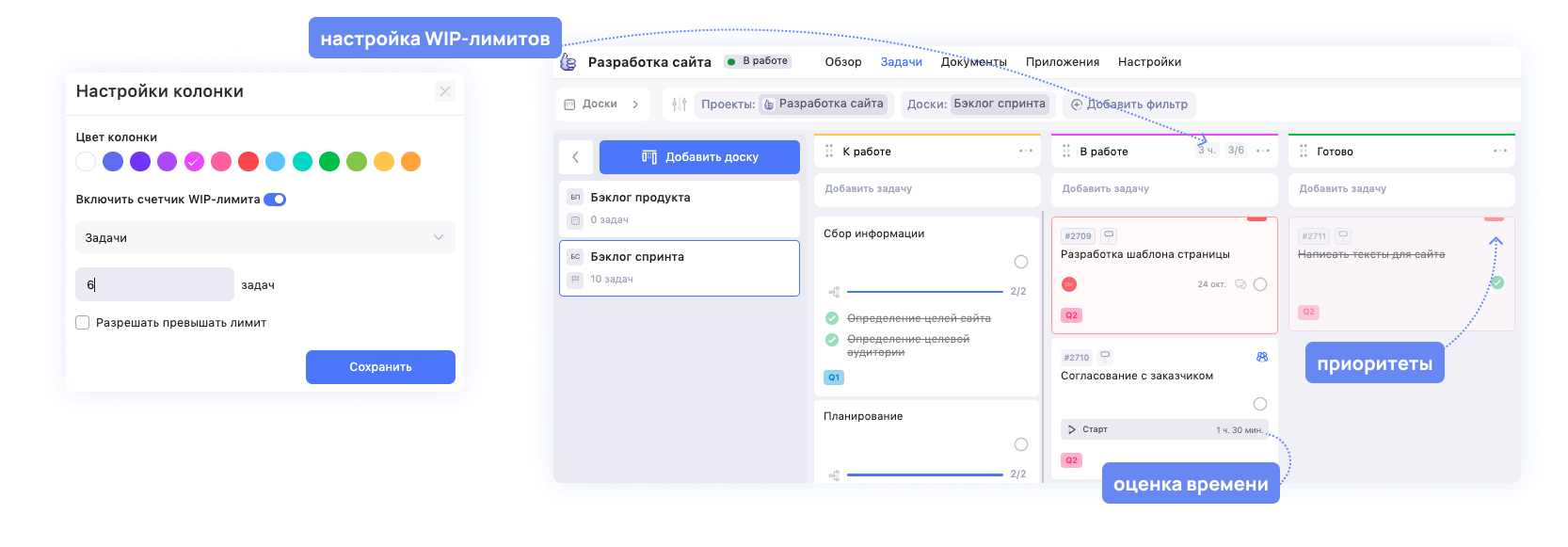The width and height of the screenshot is (1568, 547).
Task: Choose the dark green color swatch
Action: [329, 162]
